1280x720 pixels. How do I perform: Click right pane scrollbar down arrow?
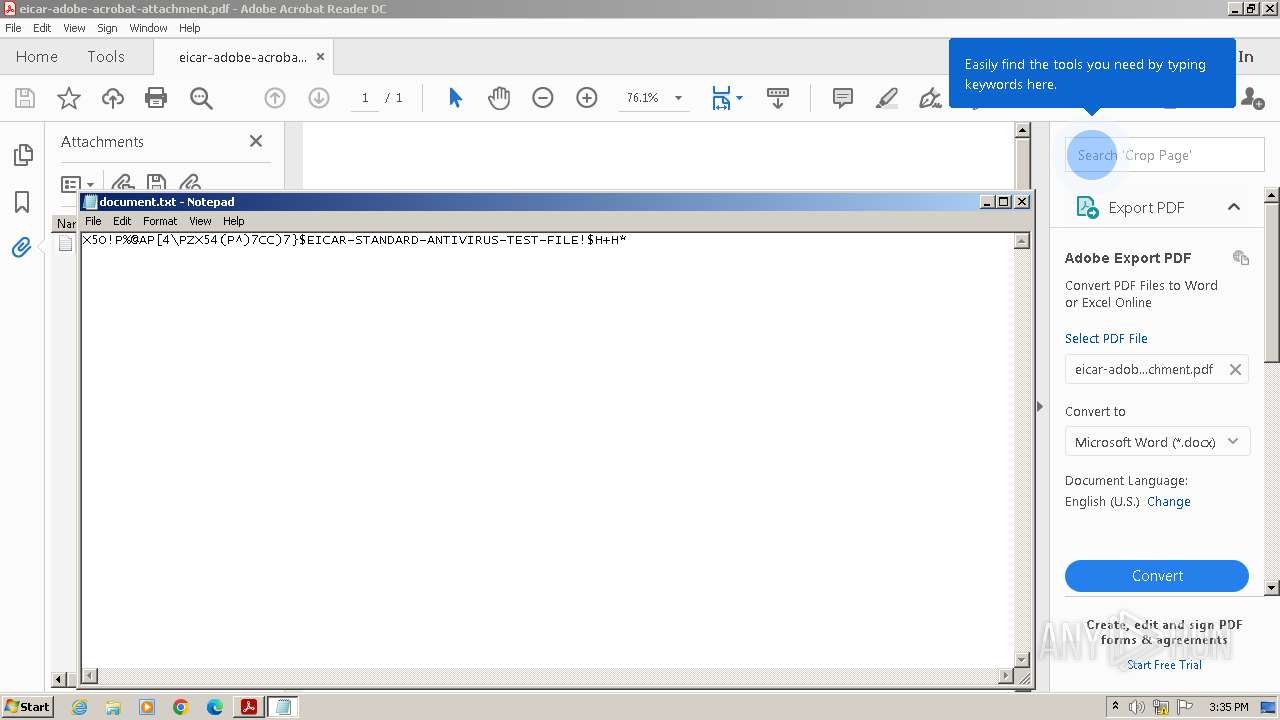click(x=1272, y=588)
